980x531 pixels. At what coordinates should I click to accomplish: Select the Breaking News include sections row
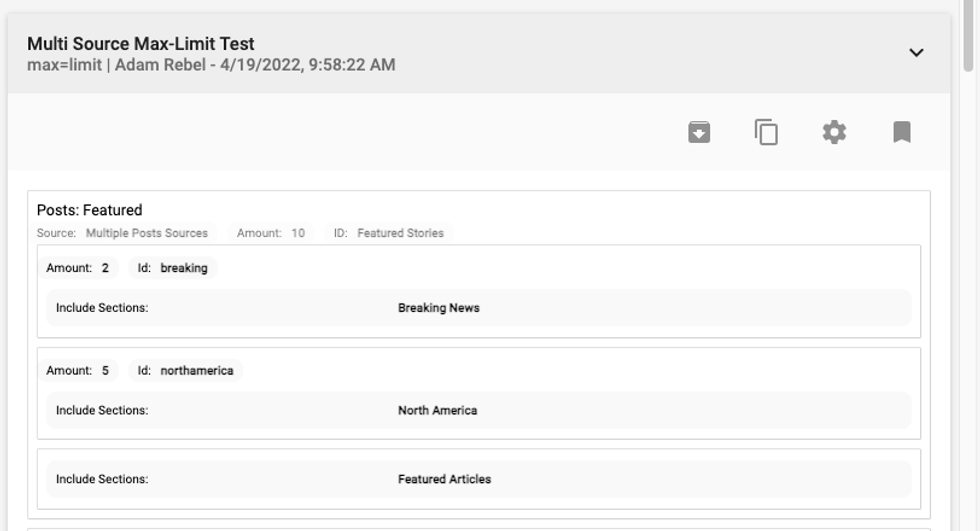coord(478,308)
